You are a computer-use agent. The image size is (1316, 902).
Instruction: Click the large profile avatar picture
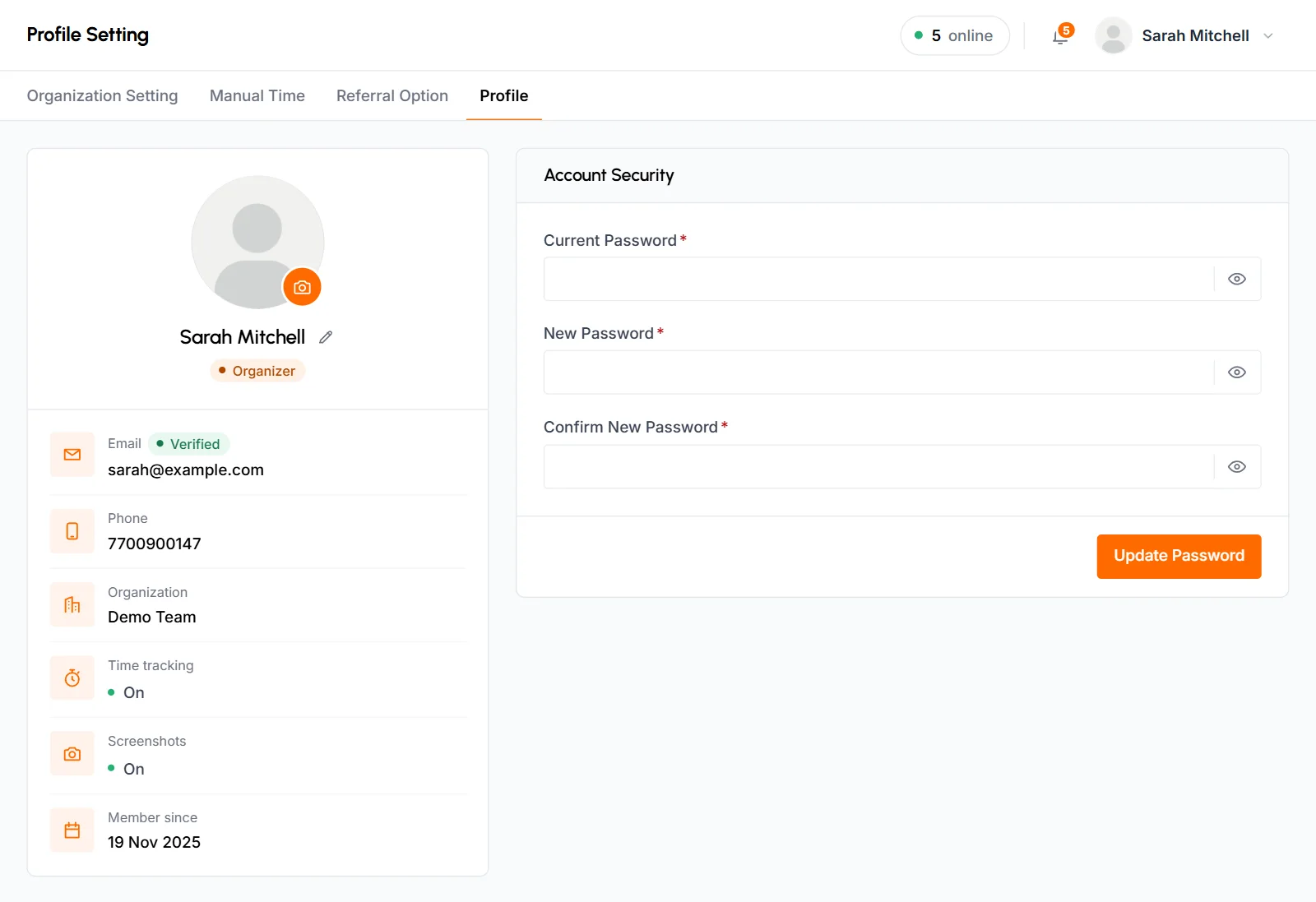[x=257, y=242]
